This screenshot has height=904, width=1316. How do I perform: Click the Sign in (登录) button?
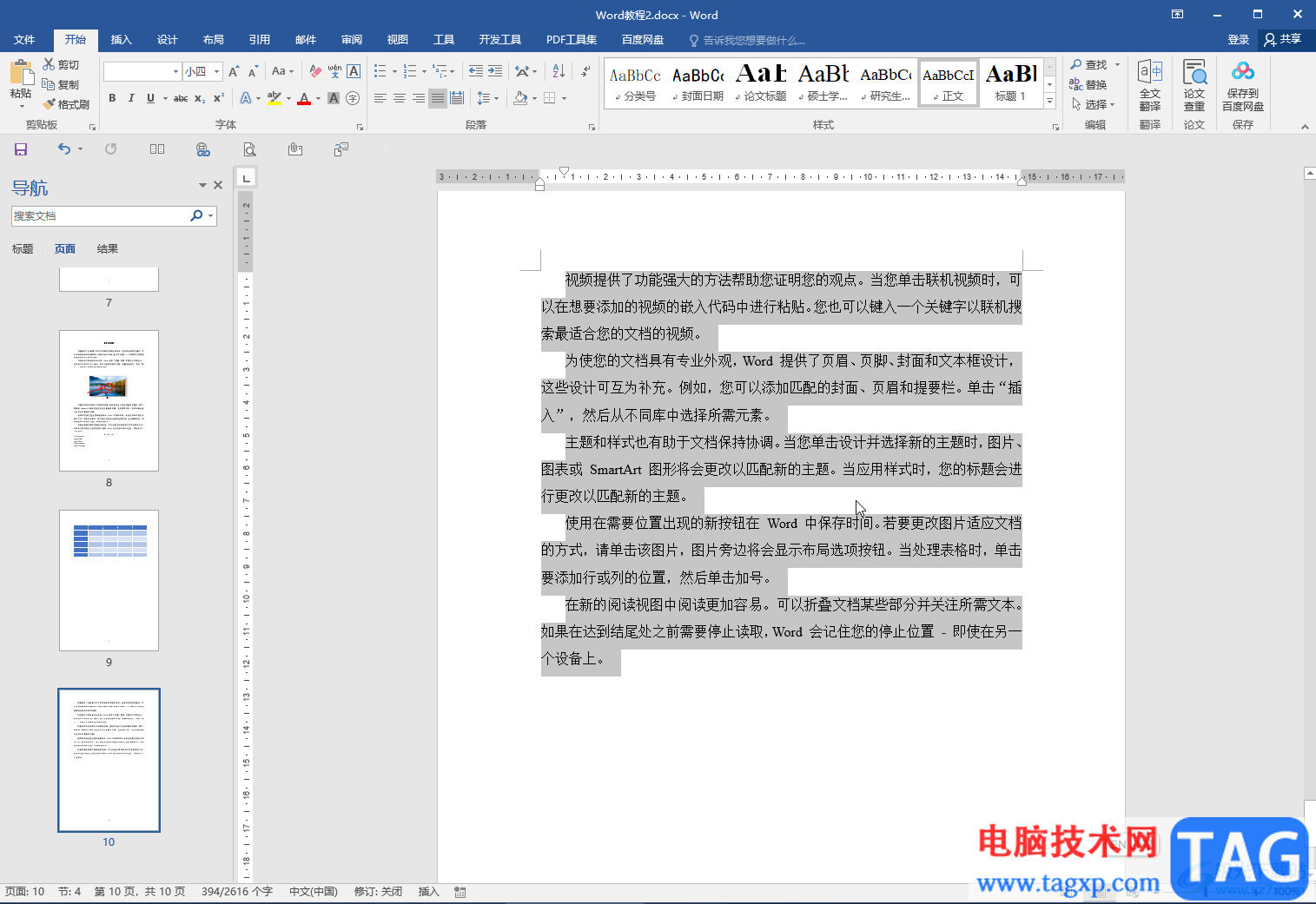point(1239,40)
